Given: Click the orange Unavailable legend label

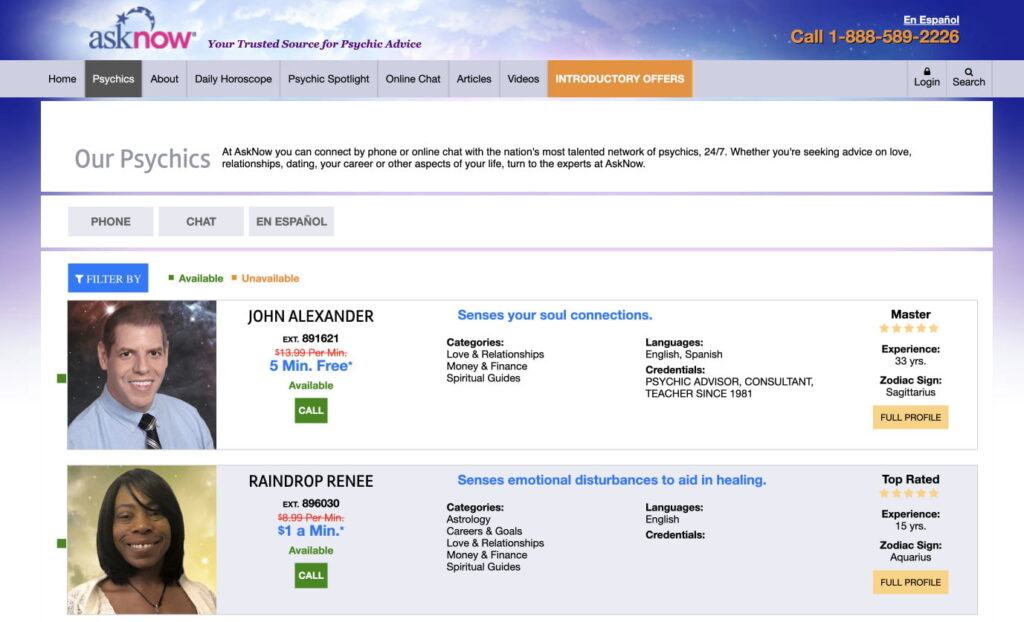Looking at the screenshot, I should tap(270, 278).
